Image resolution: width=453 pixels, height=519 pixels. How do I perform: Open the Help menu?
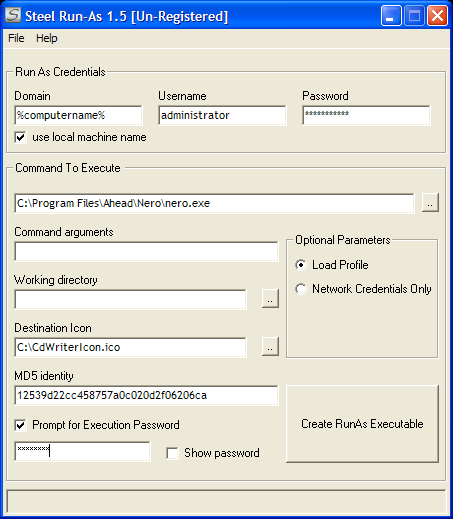tap(47, 38)
